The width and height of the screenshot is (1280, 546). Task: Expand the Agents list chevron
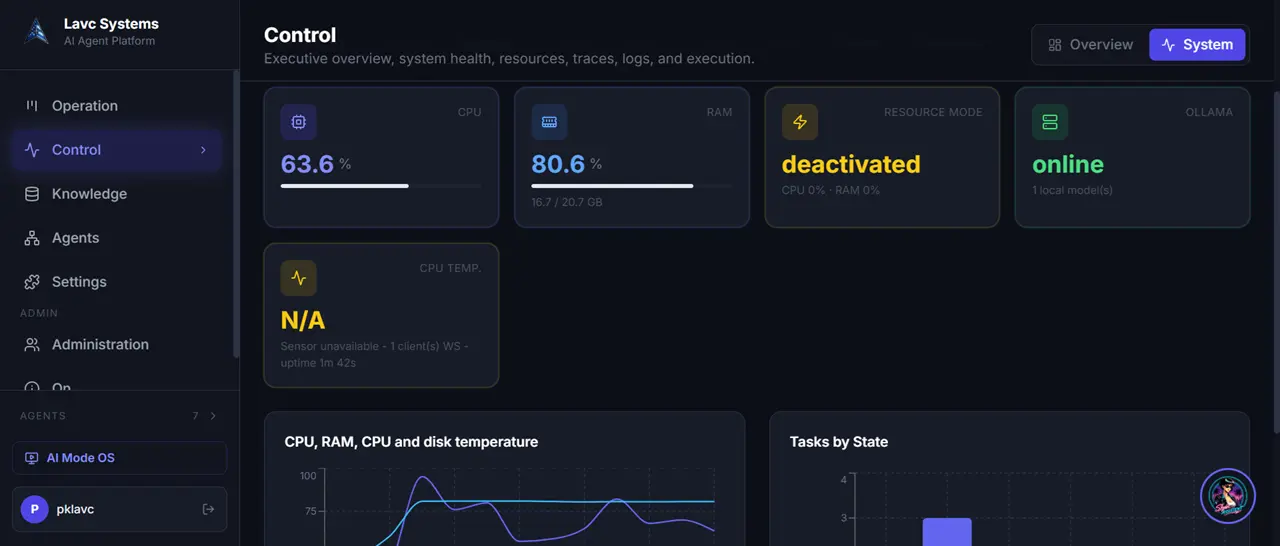coord(213,416)
